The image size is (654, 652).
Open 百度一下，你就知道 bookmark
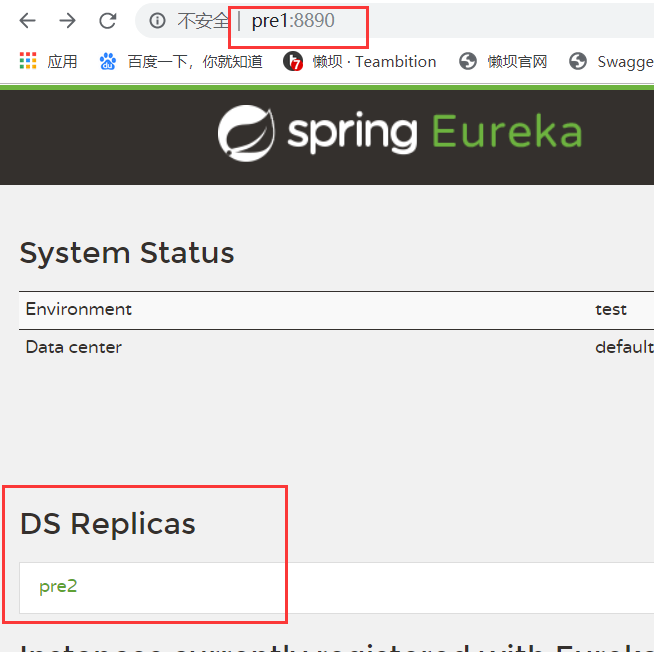195,61
